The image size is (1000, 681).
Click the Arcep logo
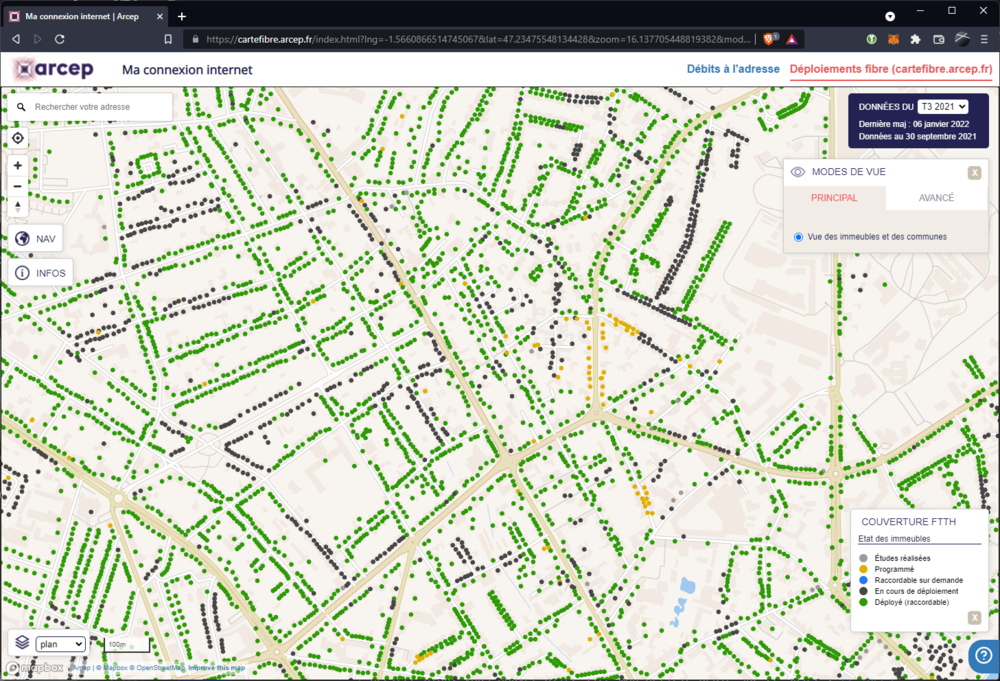[54, 69]
